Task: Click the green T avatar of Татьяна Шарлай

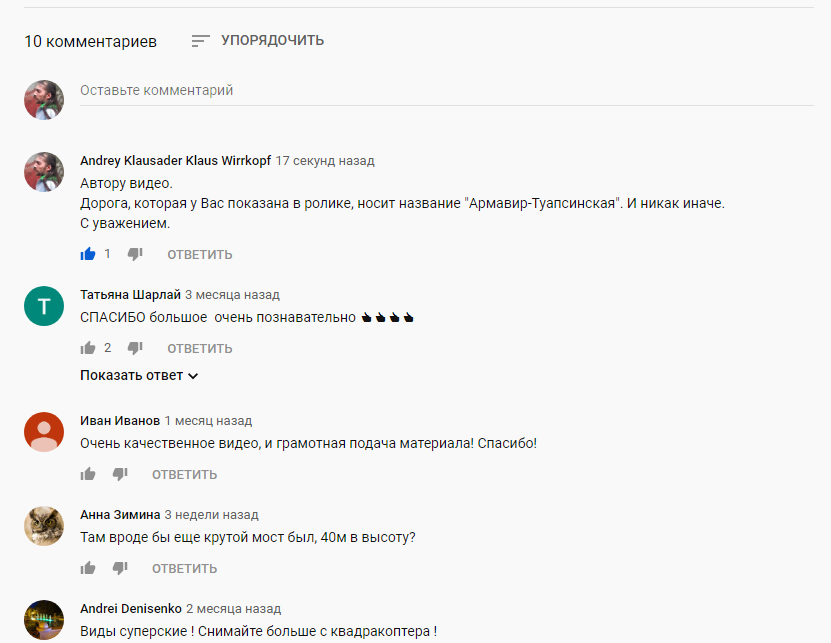Action: [x=44, y=306]
